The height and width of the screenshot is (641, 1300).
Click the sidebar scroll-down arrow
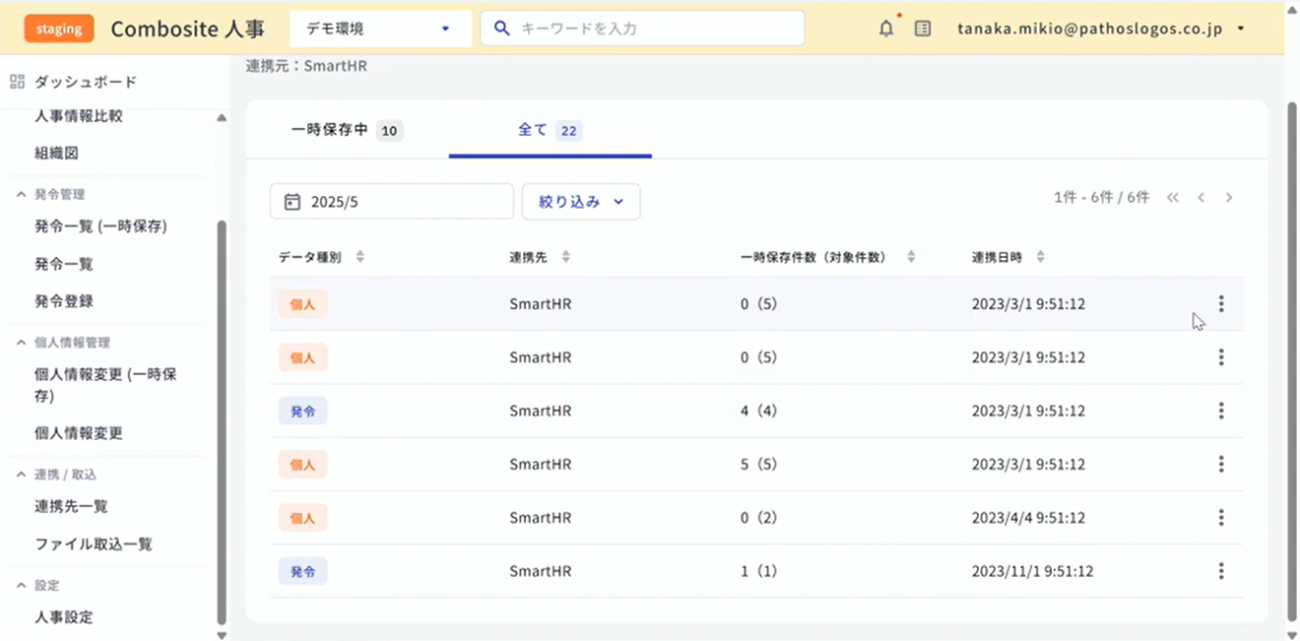pos(222,634)
